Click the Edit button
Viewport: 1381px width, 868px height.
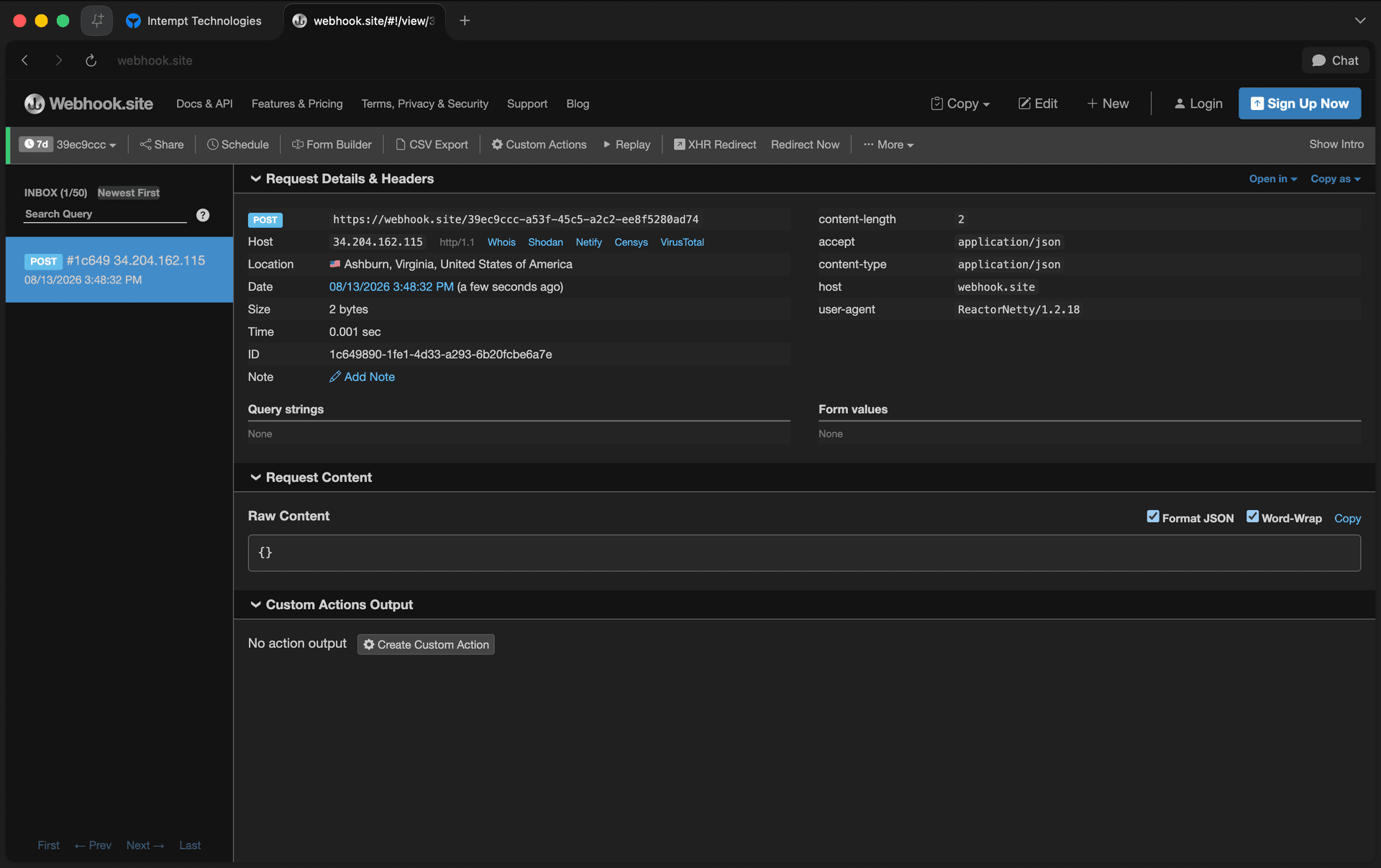click(1038, 104)
